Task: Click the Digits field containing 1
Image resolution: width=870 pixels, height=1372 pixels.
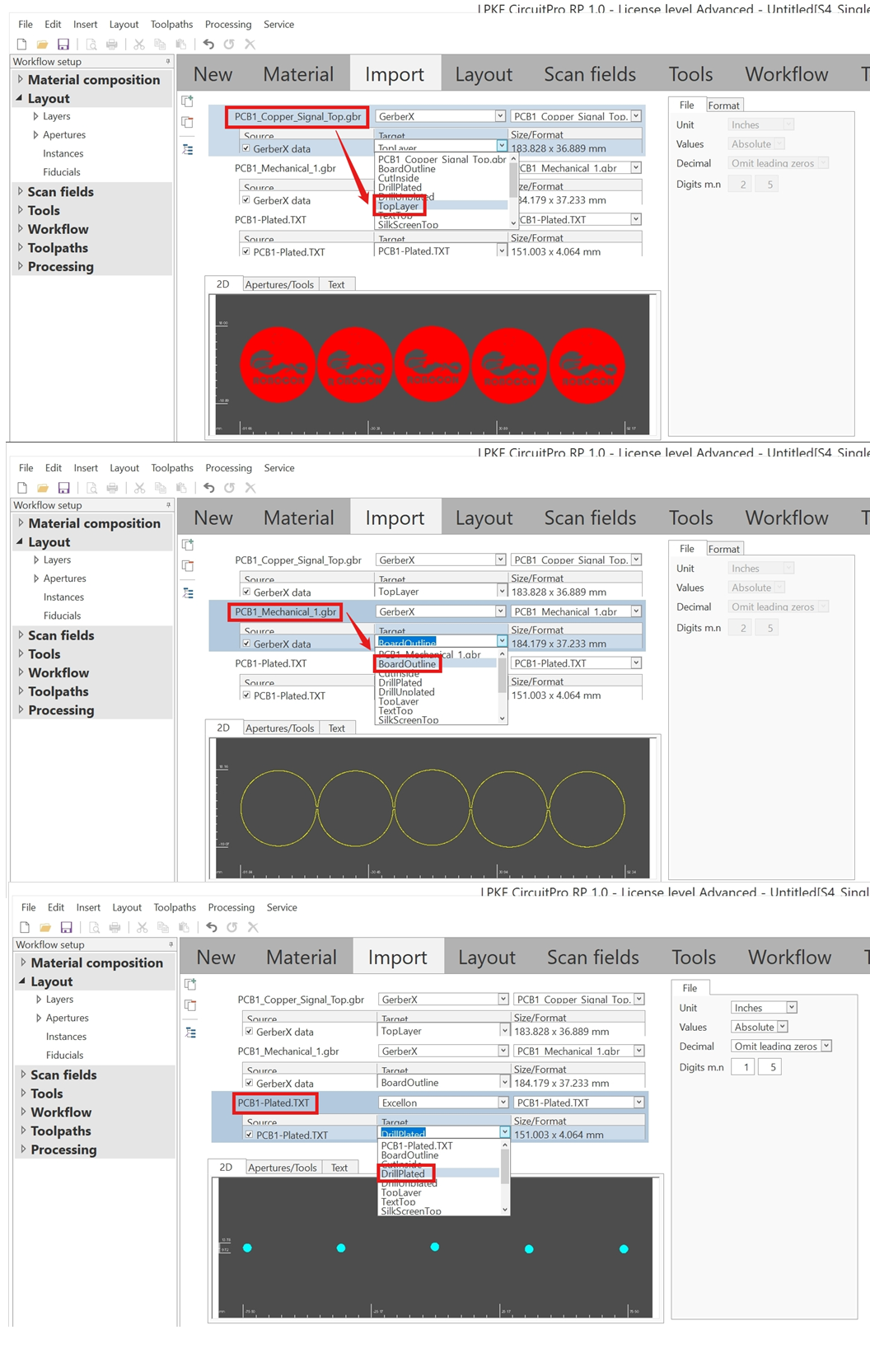Action: [x=745, y=1067]
